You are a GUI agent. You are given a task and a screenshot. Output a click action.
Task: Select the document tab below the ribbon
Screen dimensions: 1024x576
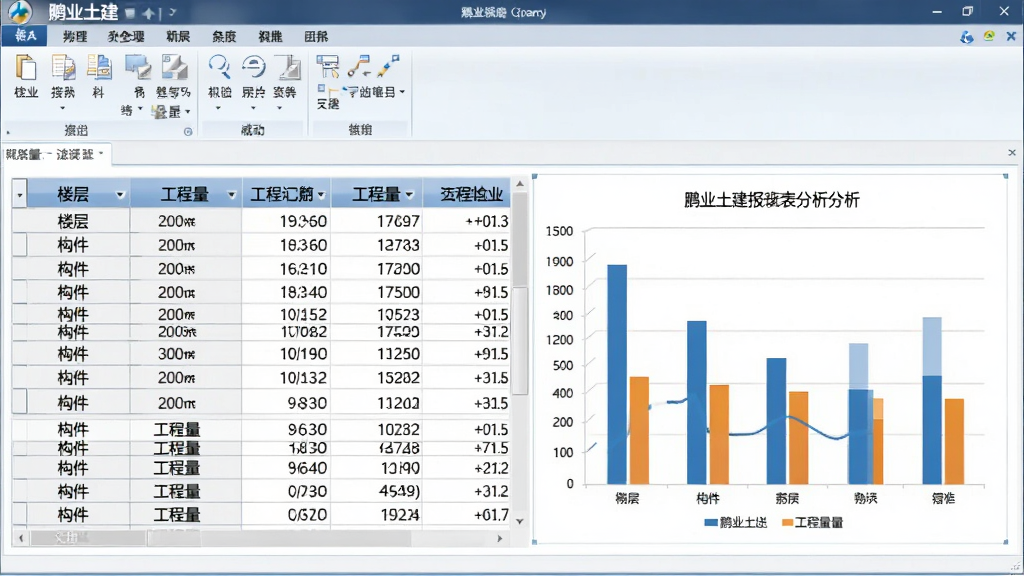coord(56,154)
